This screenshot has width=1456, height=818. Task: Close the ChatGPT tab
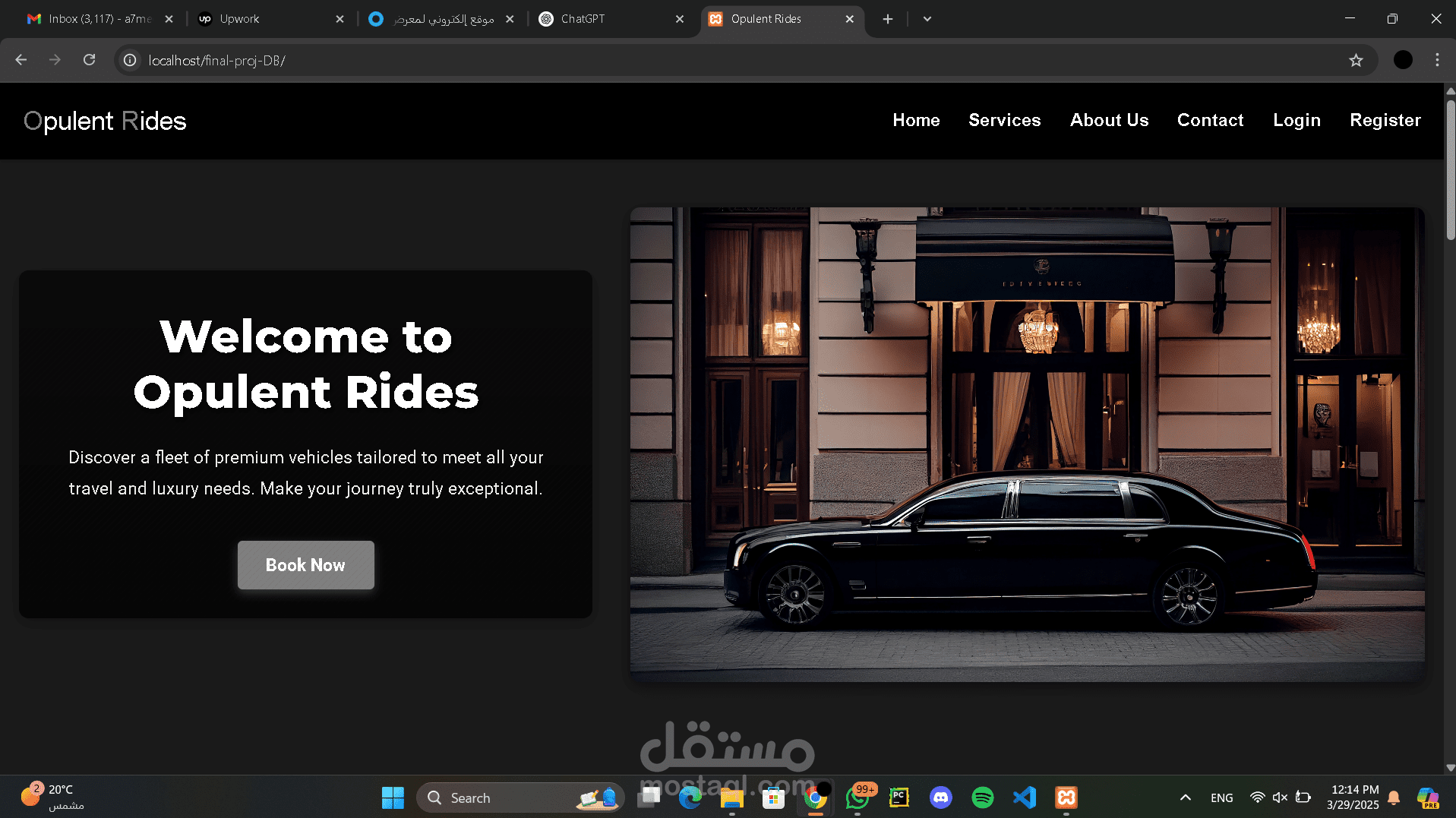[x=680, y=19]
